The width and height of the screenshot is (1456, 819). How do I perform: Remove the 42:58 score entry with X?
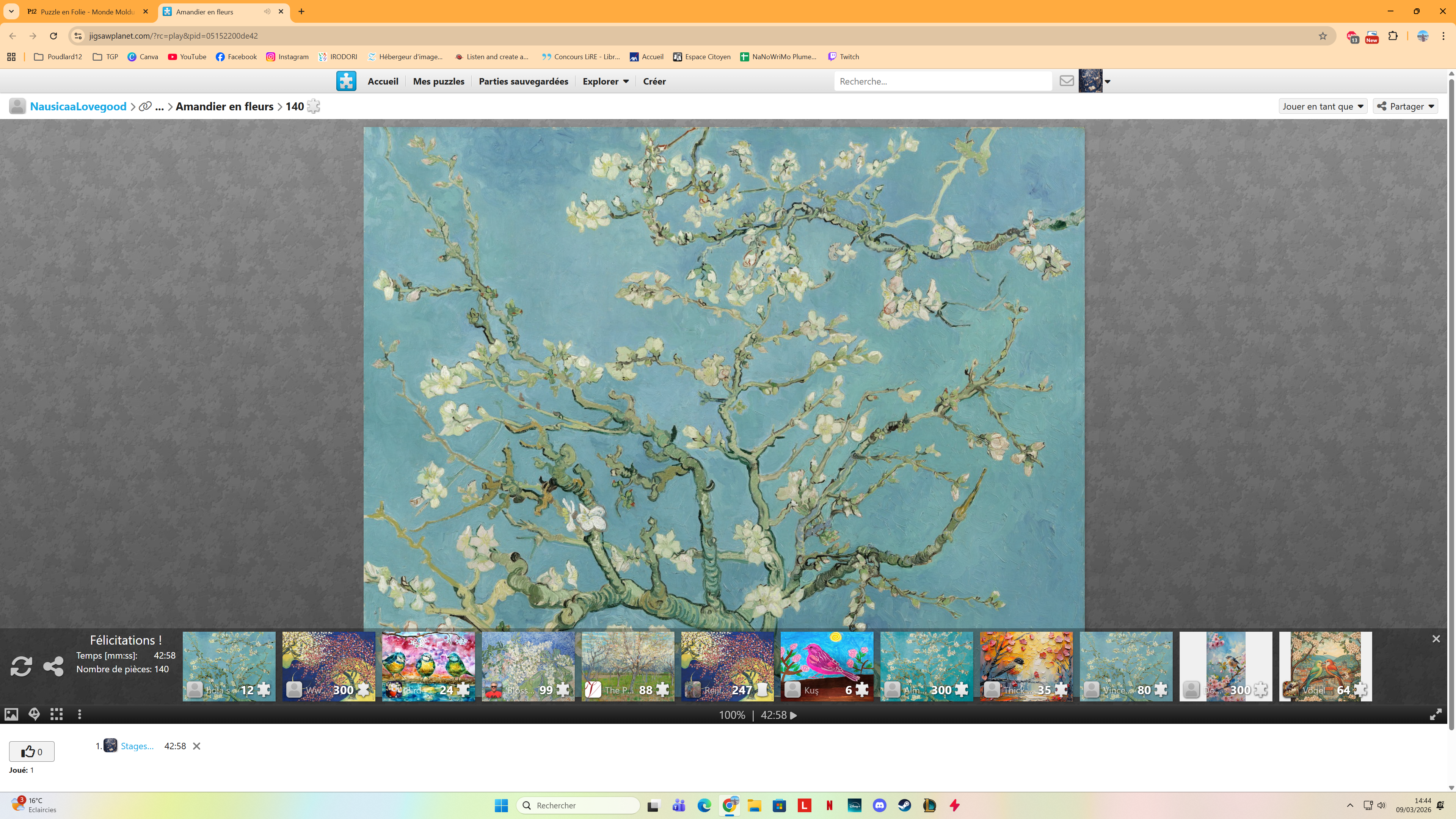point(197,746)
